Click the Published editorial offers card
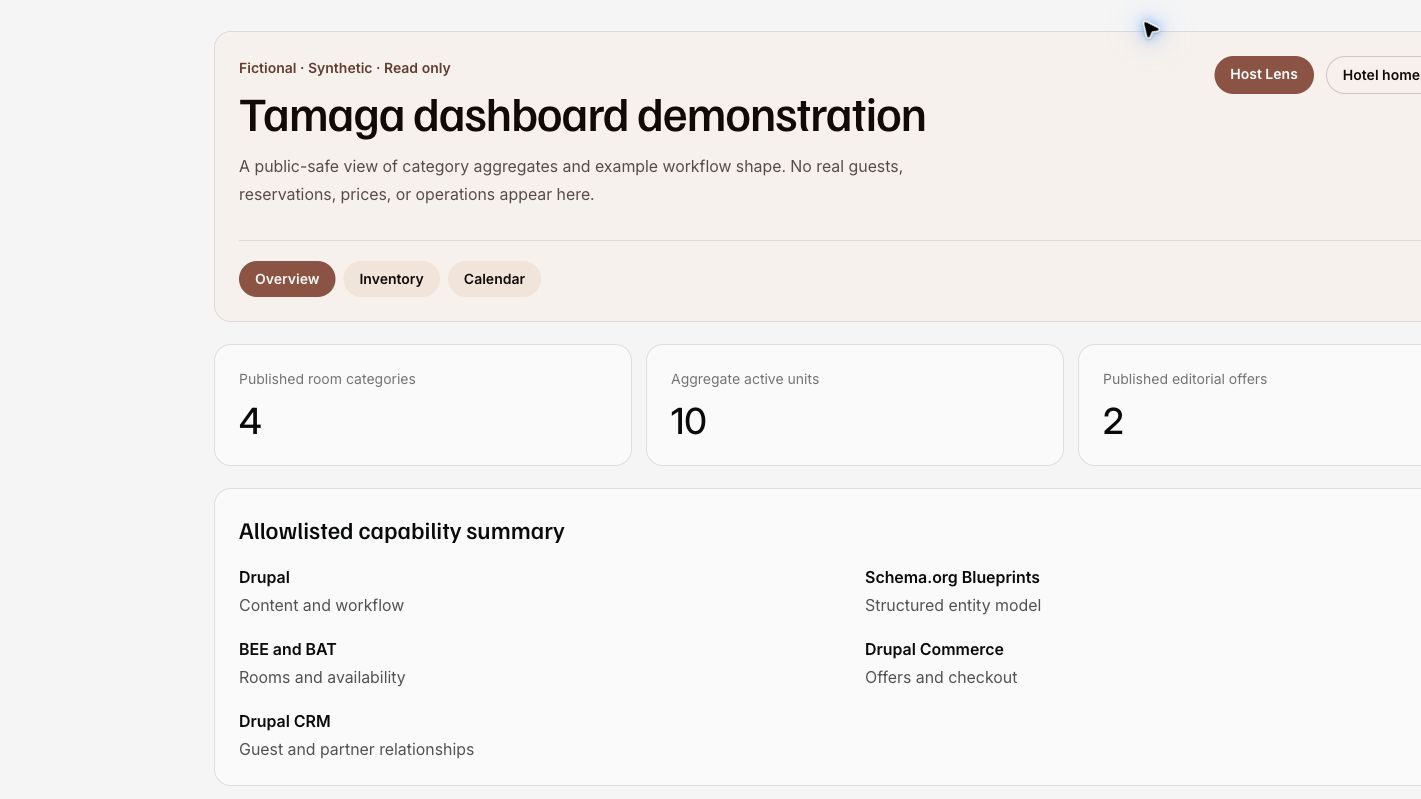The width and height of the screenshot is (1421, 799). (x=1250, y=405)
